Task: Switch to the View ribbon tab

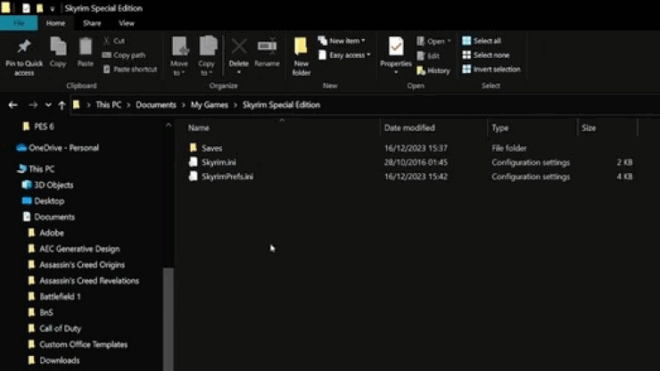Action: tap(126, 23)
